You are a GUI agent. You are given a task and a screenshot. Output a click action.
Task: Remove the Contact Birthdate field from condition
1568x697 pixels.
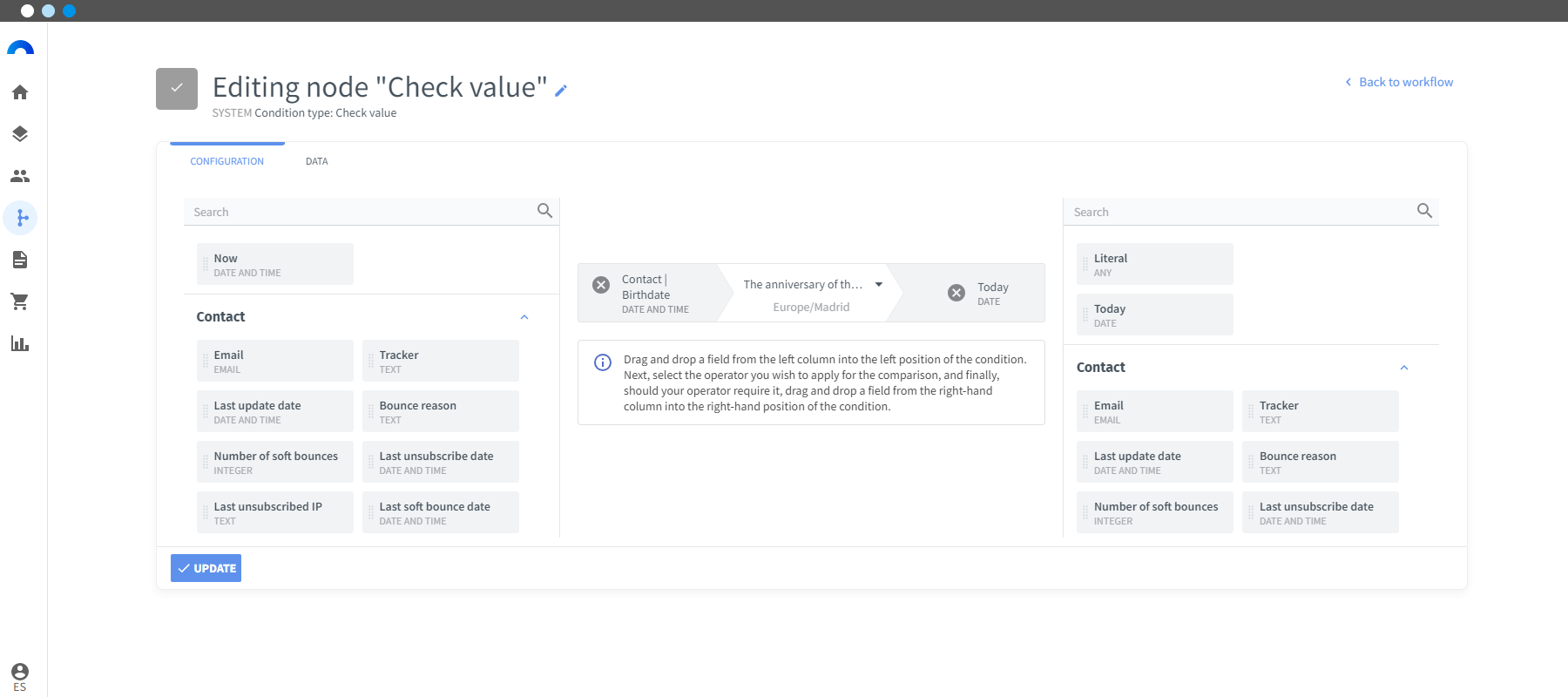(x=601, y=285)
